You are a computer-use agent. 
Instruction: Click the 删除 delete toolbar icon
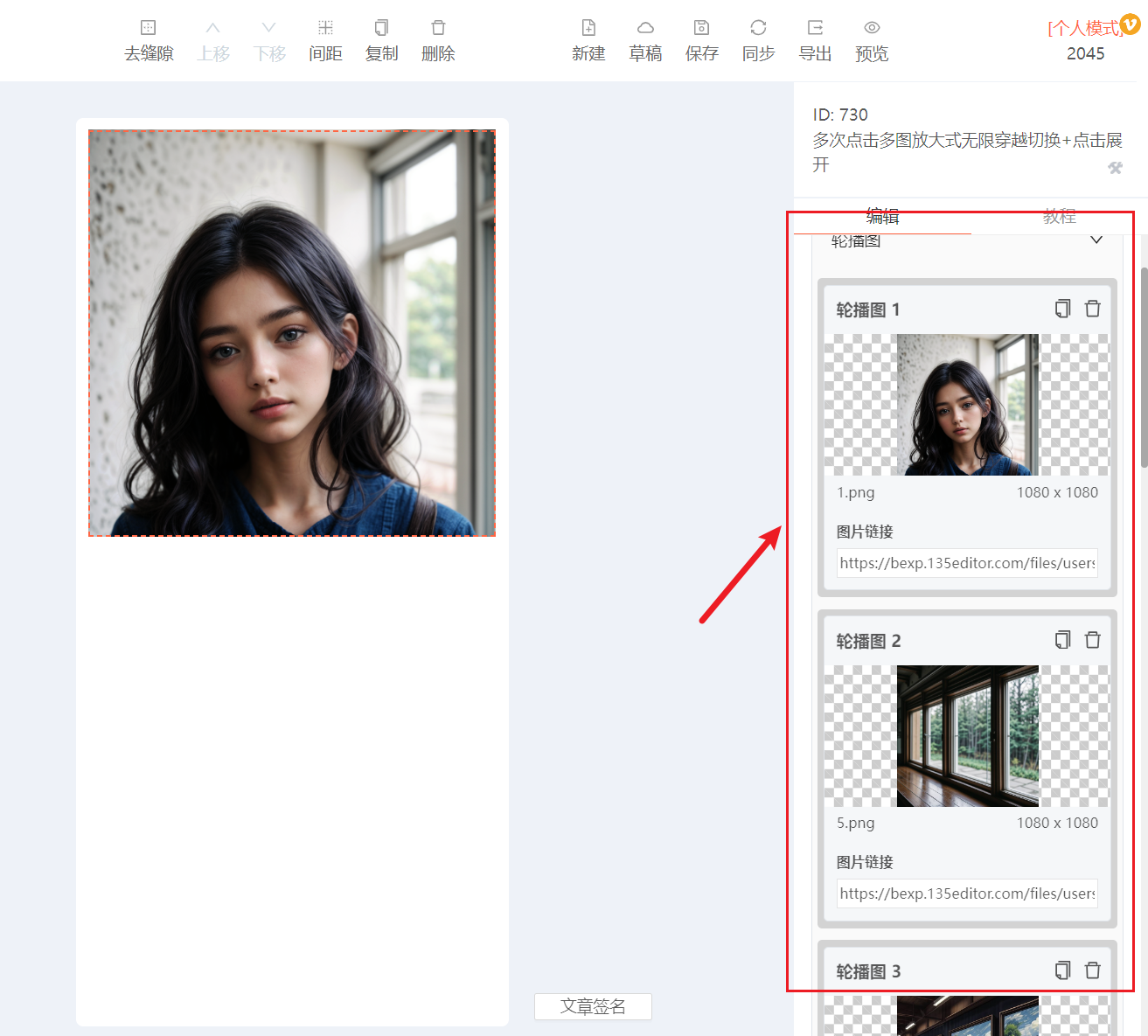tap(438, 28)
